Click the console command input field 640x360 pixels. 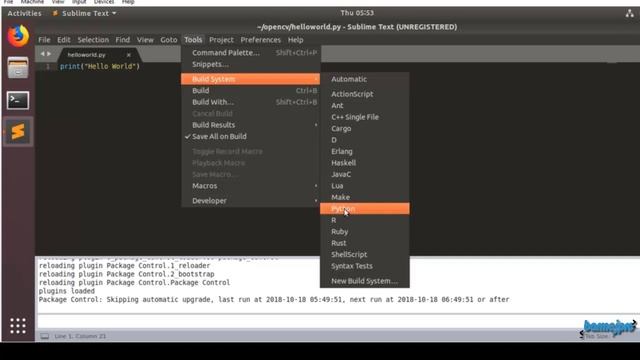tap(337, 321)
